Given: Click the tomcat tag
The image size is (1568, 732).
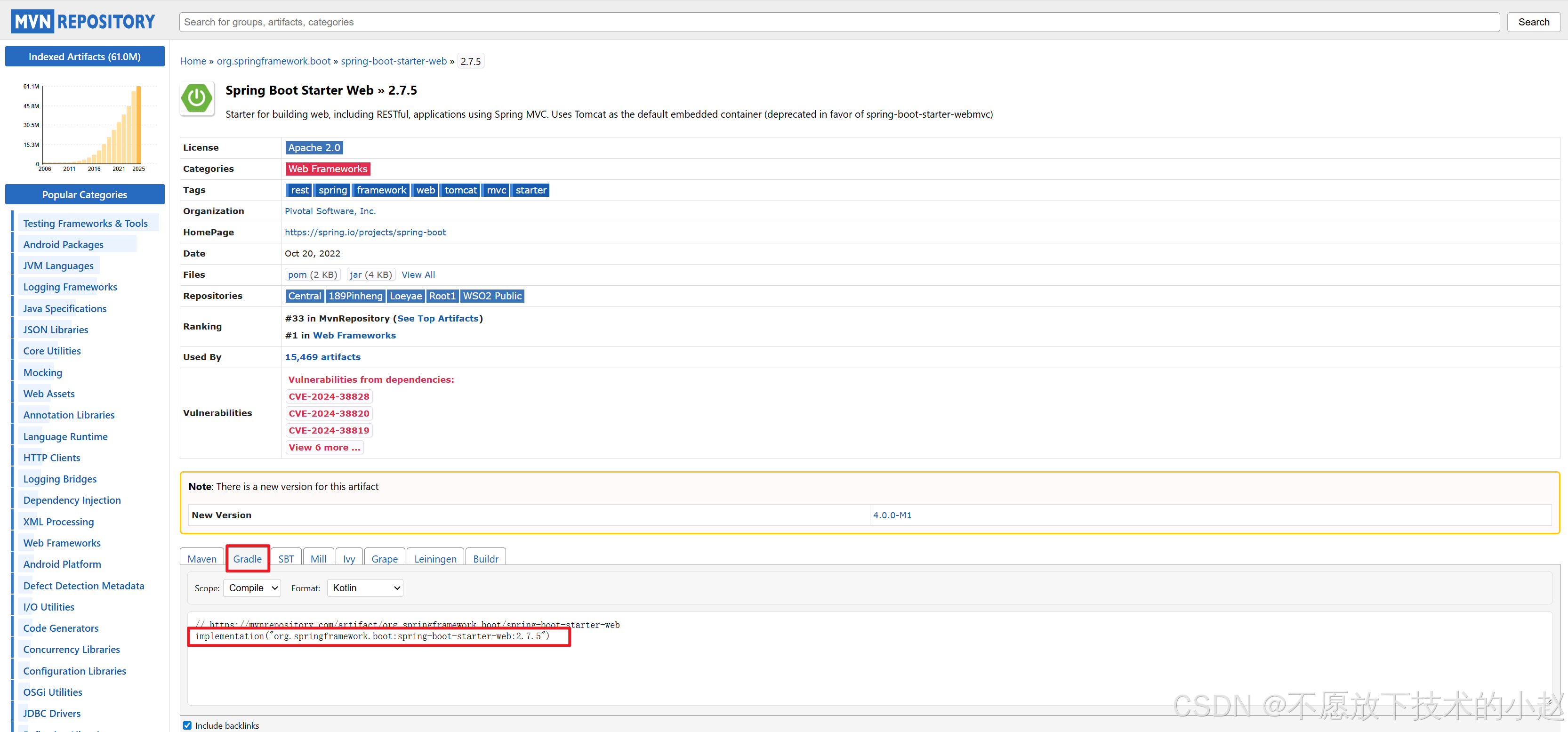Looking at the screenshot, I should [460, 190].
